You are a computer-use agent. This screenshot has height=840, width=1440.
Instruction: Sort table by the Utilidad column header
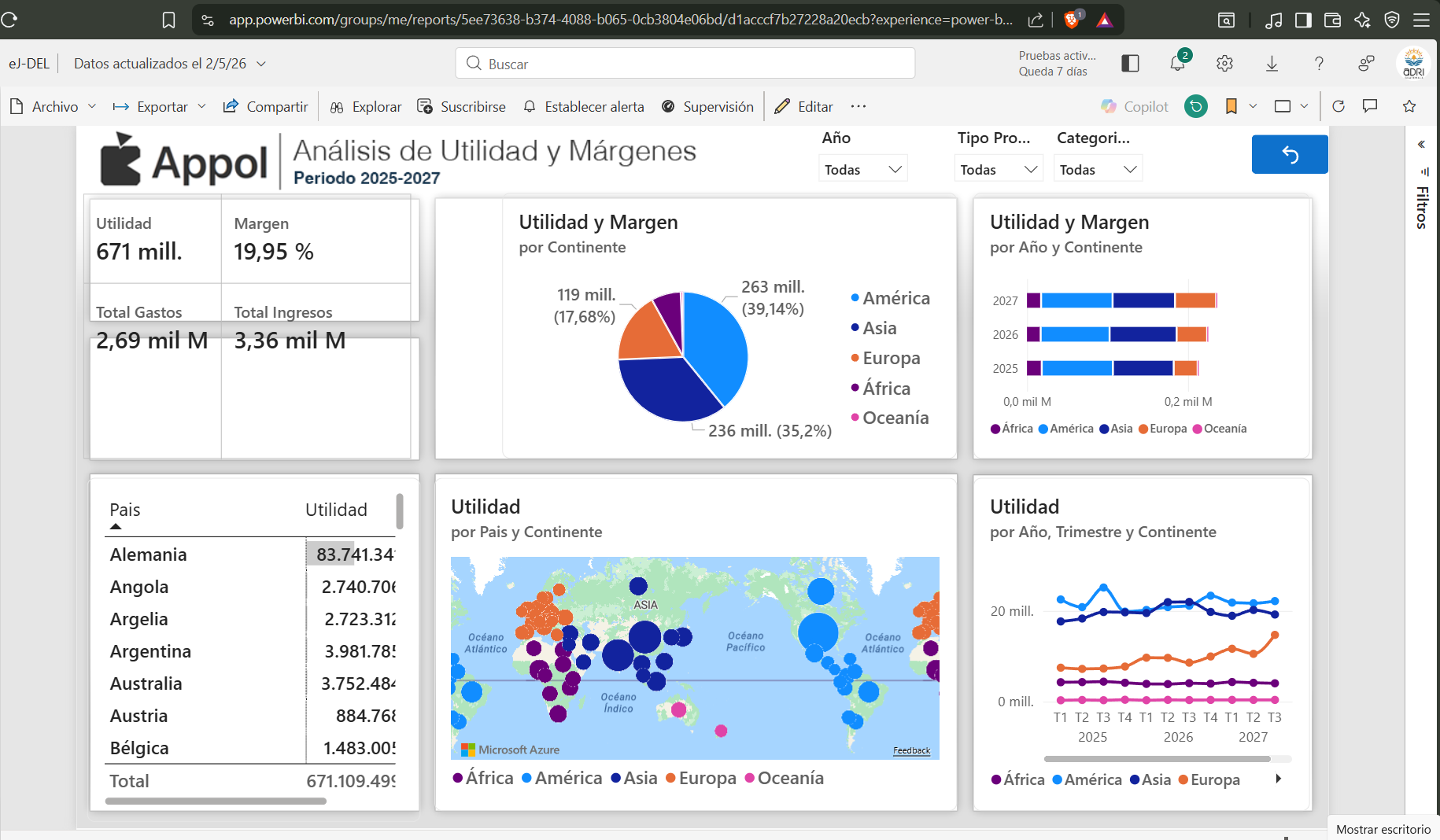tap(336, 510)
